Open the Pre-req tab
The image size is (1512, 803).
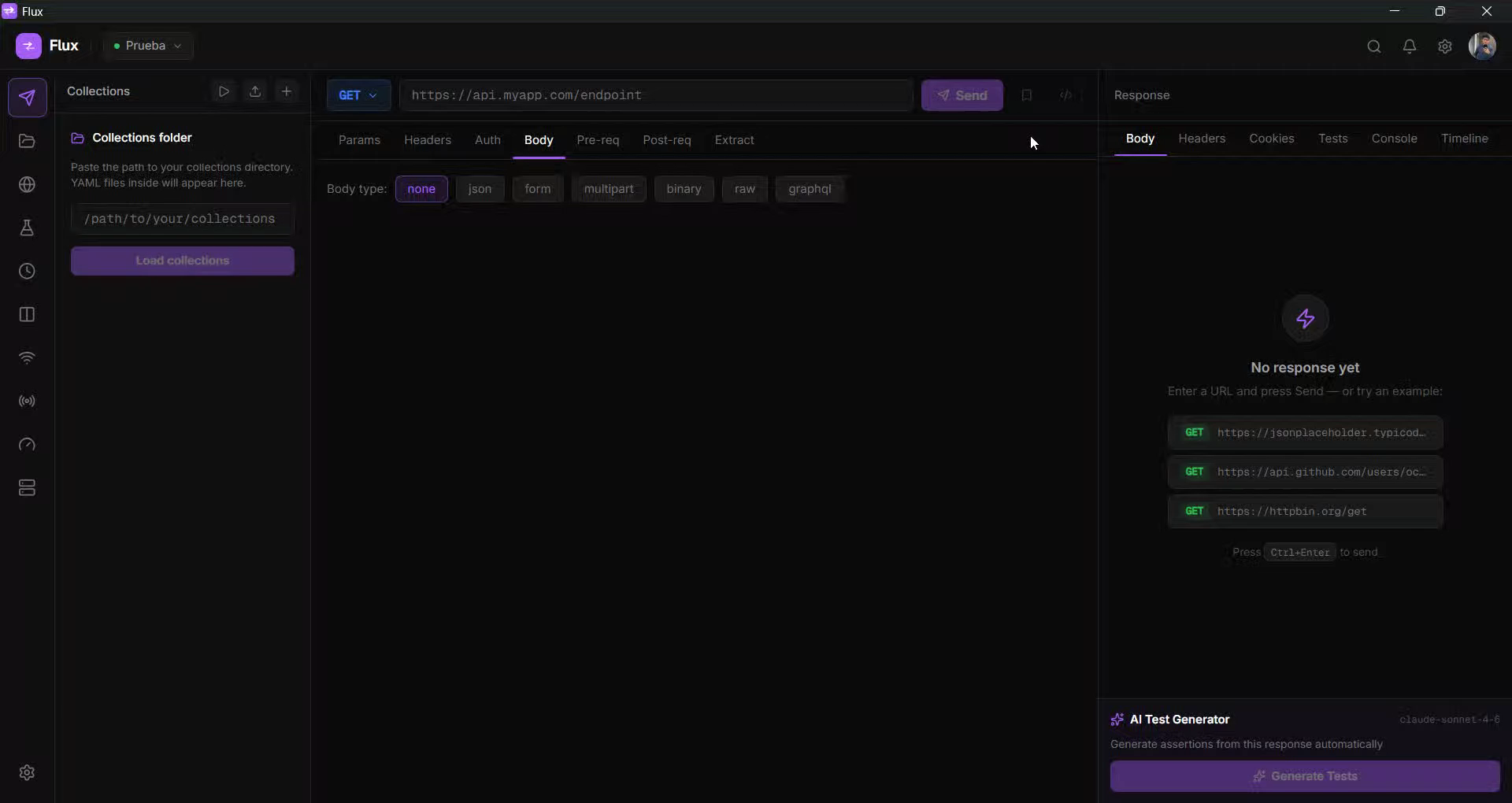point(598,140)
